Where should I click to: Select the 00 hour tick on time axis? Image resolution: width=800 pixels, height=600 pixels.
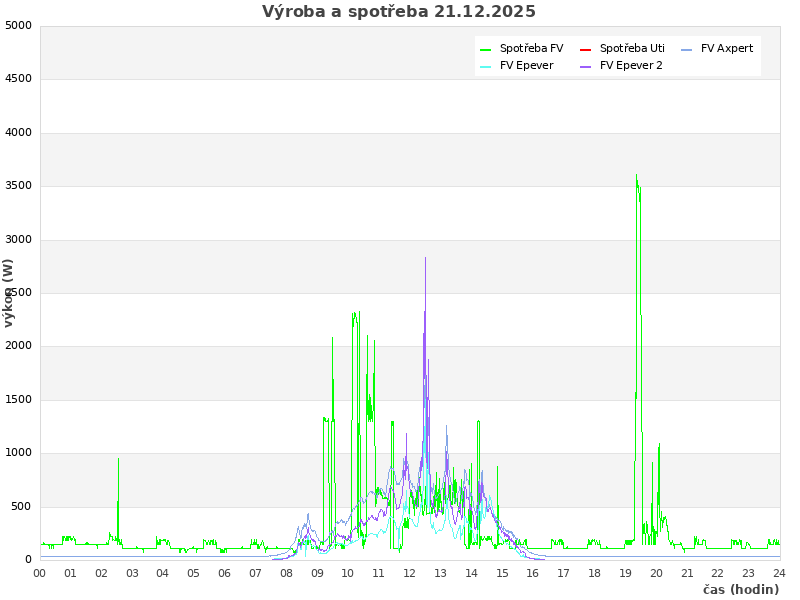40,573
